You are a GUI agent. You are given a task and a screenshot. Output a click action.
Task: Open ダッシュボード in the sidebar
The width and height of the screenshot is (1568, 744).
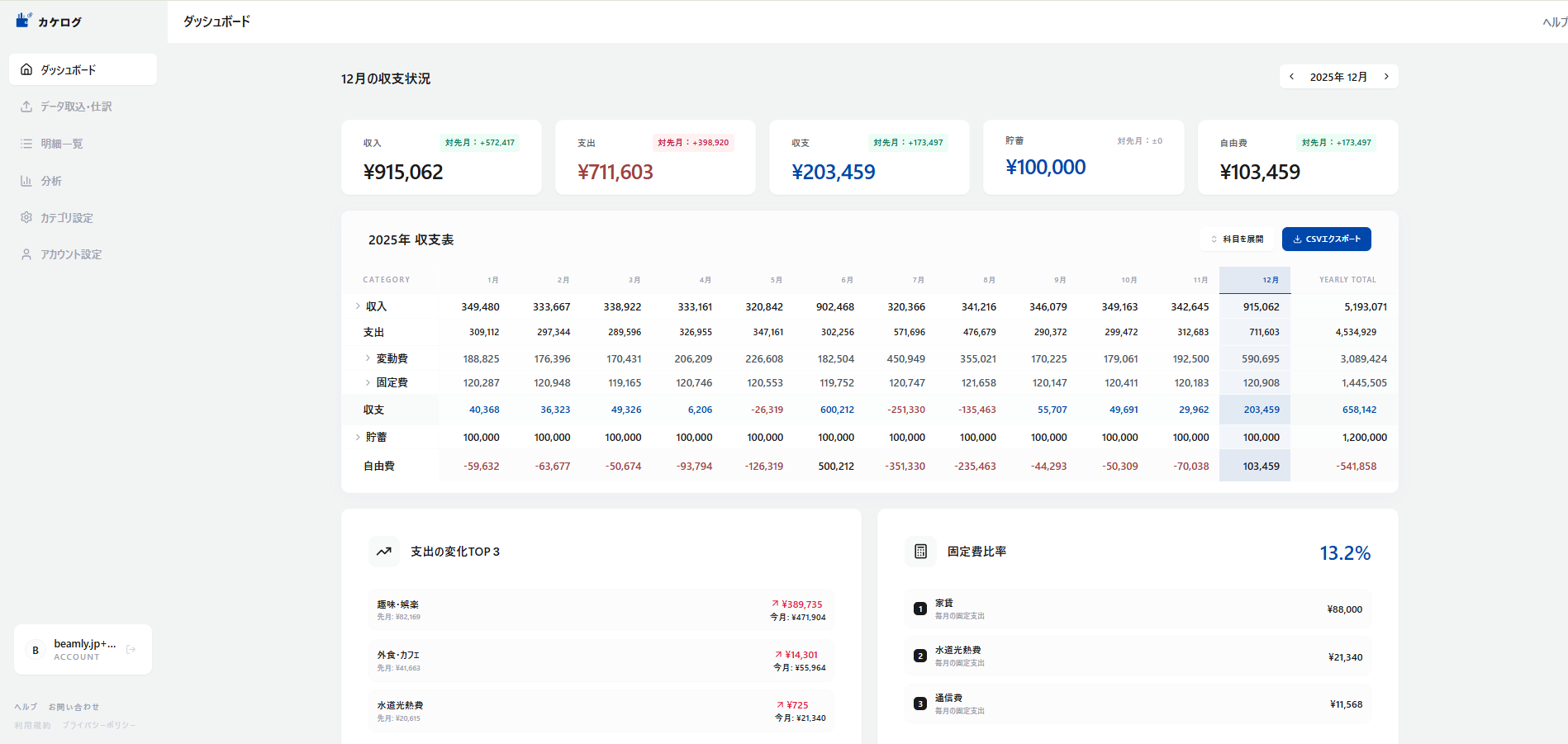point(83,69)
